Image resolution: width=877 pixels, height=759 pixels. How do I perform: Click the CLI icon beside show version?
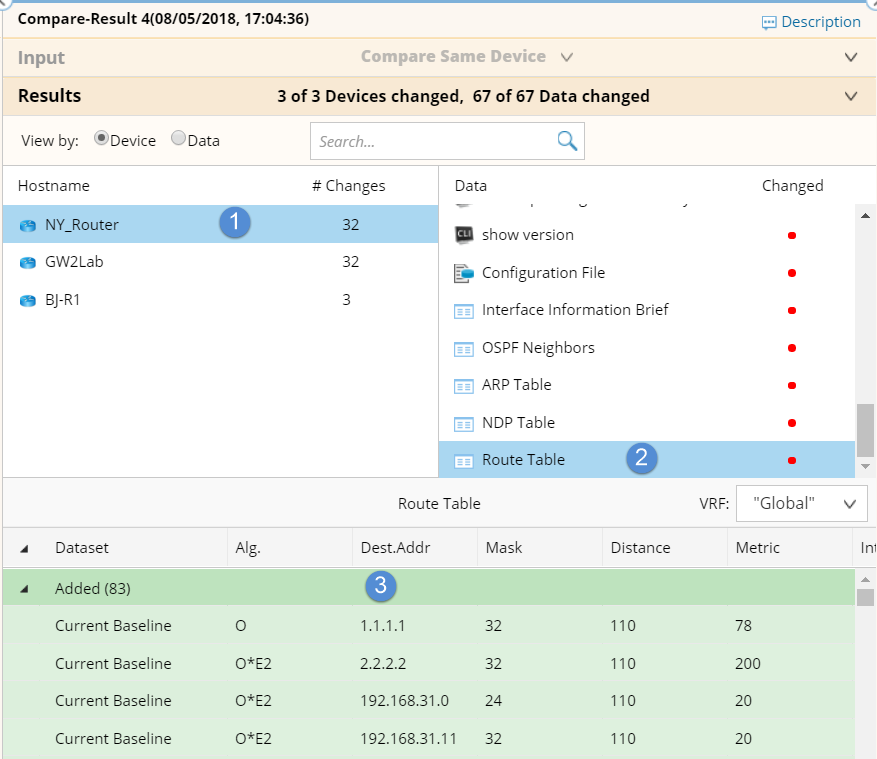point(463,235)
